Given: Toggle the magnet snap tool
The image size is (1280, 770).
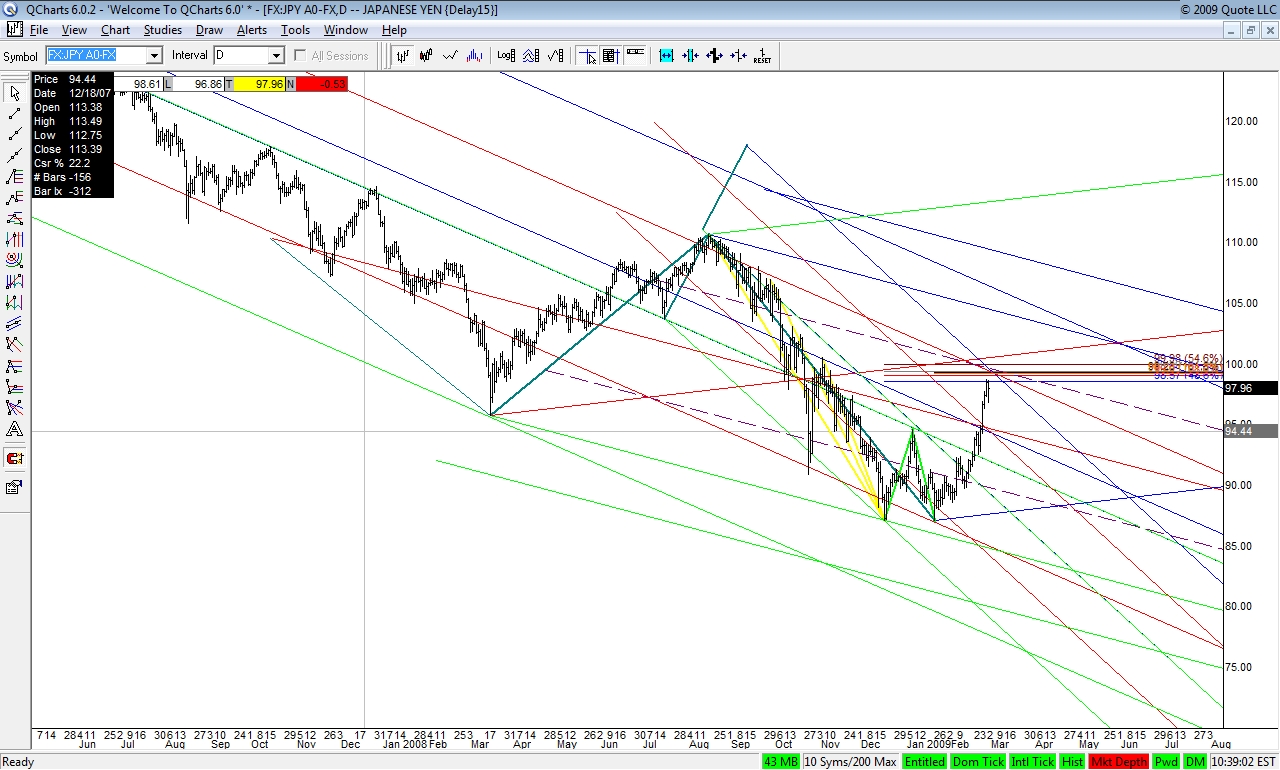Looking at the screenshot, I should click(x=14, y=458).
